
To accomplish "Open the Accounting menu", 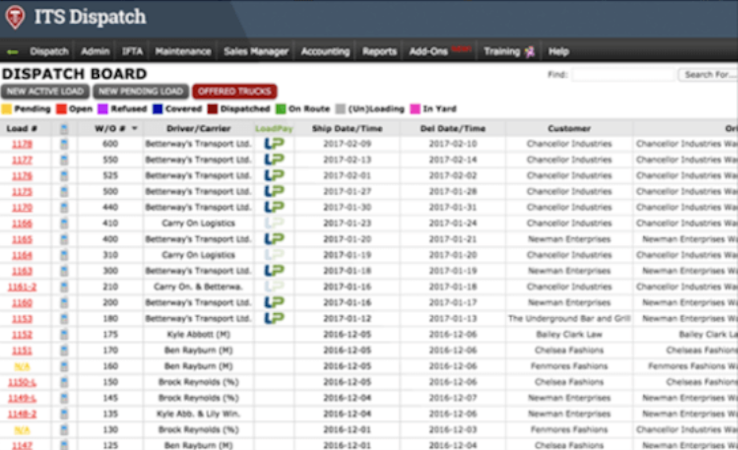I will 325,52.
